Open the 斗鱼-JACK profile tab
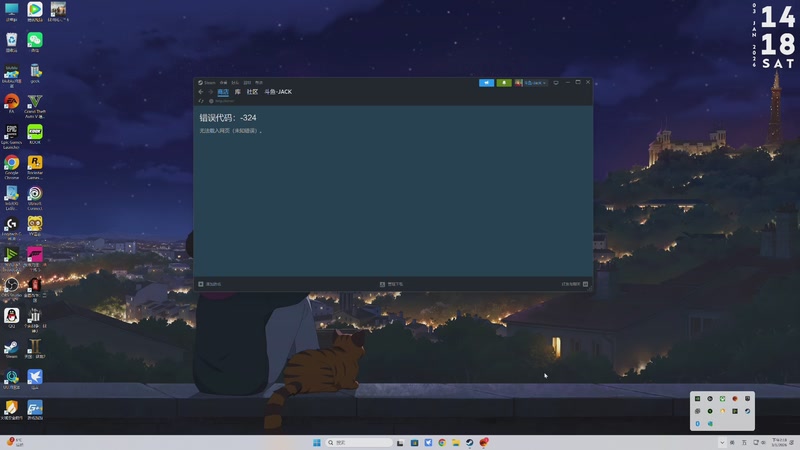Image resolution: width=800 pixels, height=450 pixels. (x=278, y=92)
